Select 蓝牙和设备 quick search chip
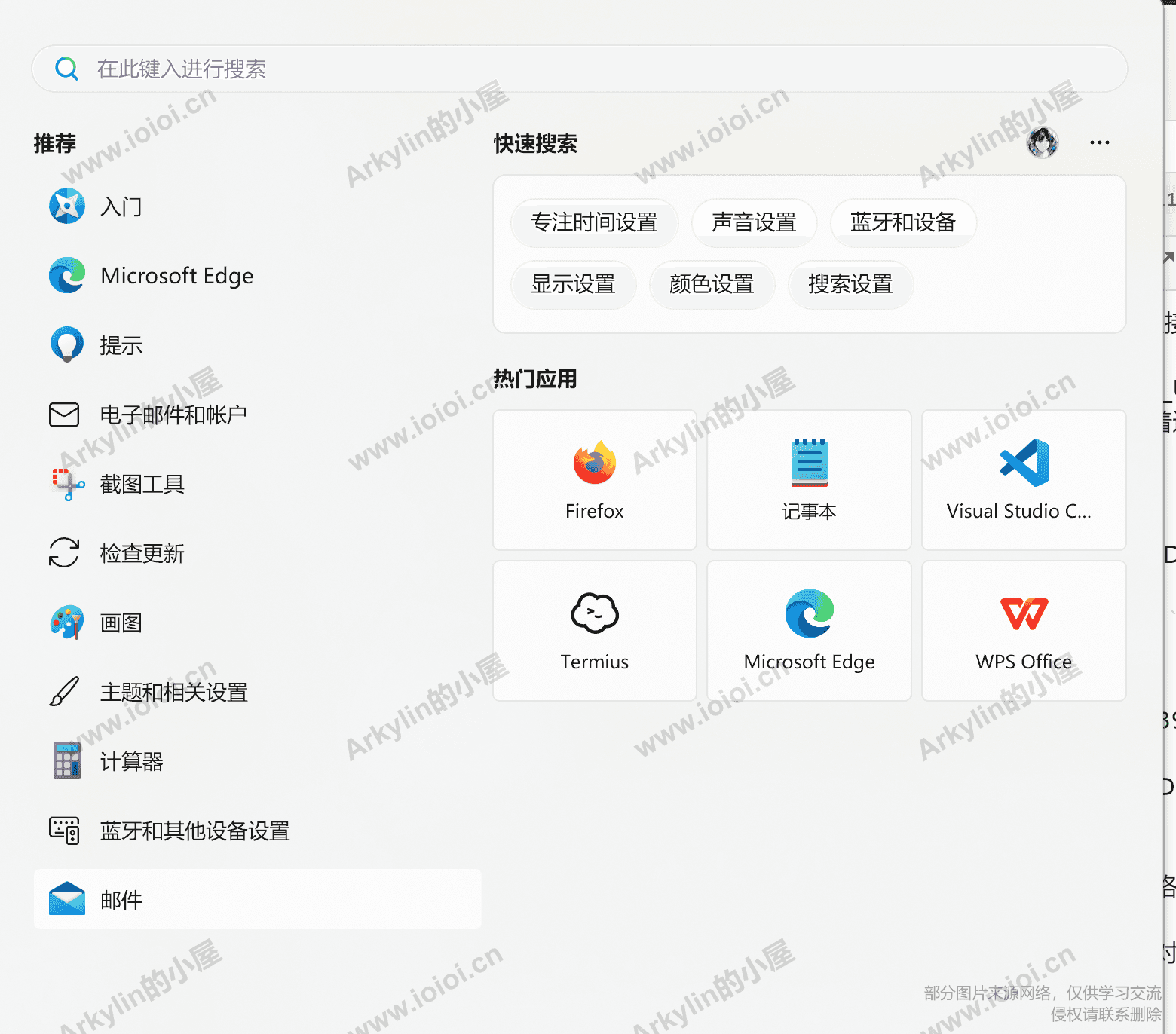This screenshot has width=1176, height=1034. tap(903, 222)
